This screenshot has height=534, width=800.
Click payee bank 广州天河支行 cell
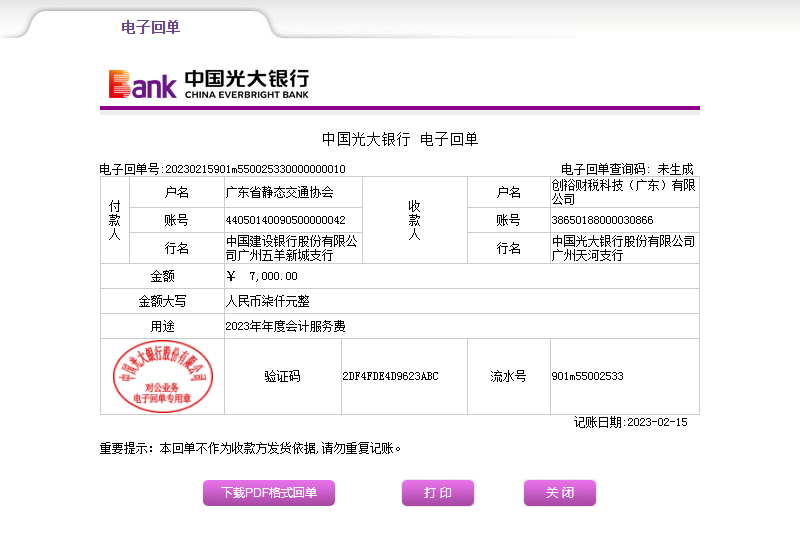(623, 248)
